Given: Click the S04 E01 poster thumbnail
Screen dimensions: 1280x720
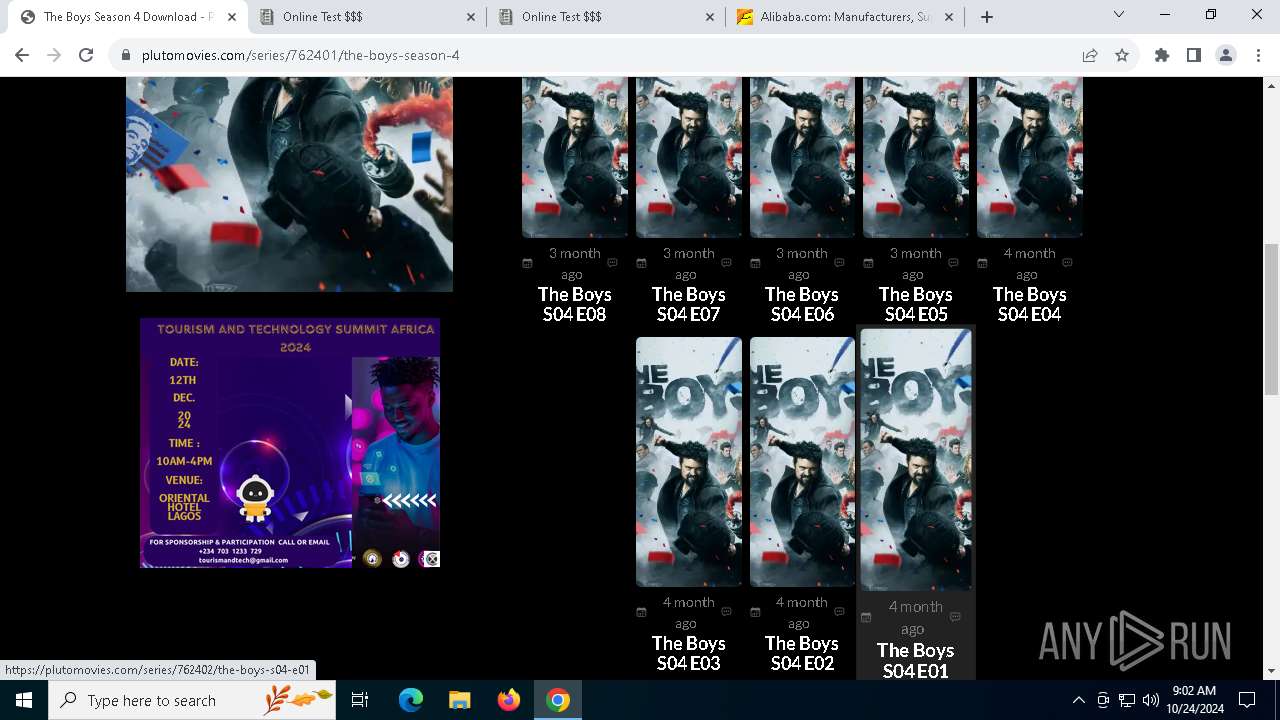Looking at the screenshot, I should coord(916,459).
